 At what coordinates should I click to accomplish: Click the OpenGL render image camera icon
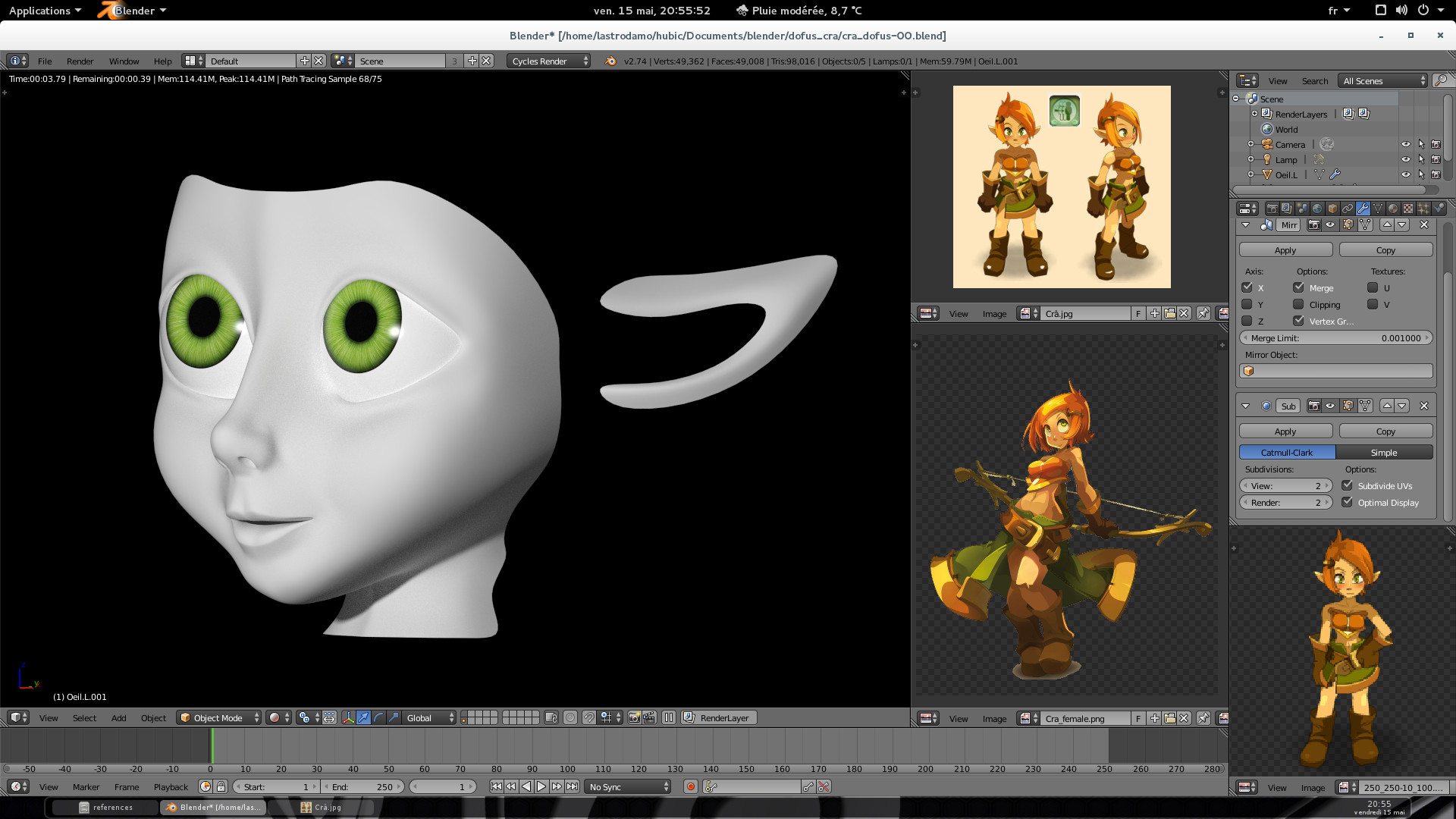[634, 717]
